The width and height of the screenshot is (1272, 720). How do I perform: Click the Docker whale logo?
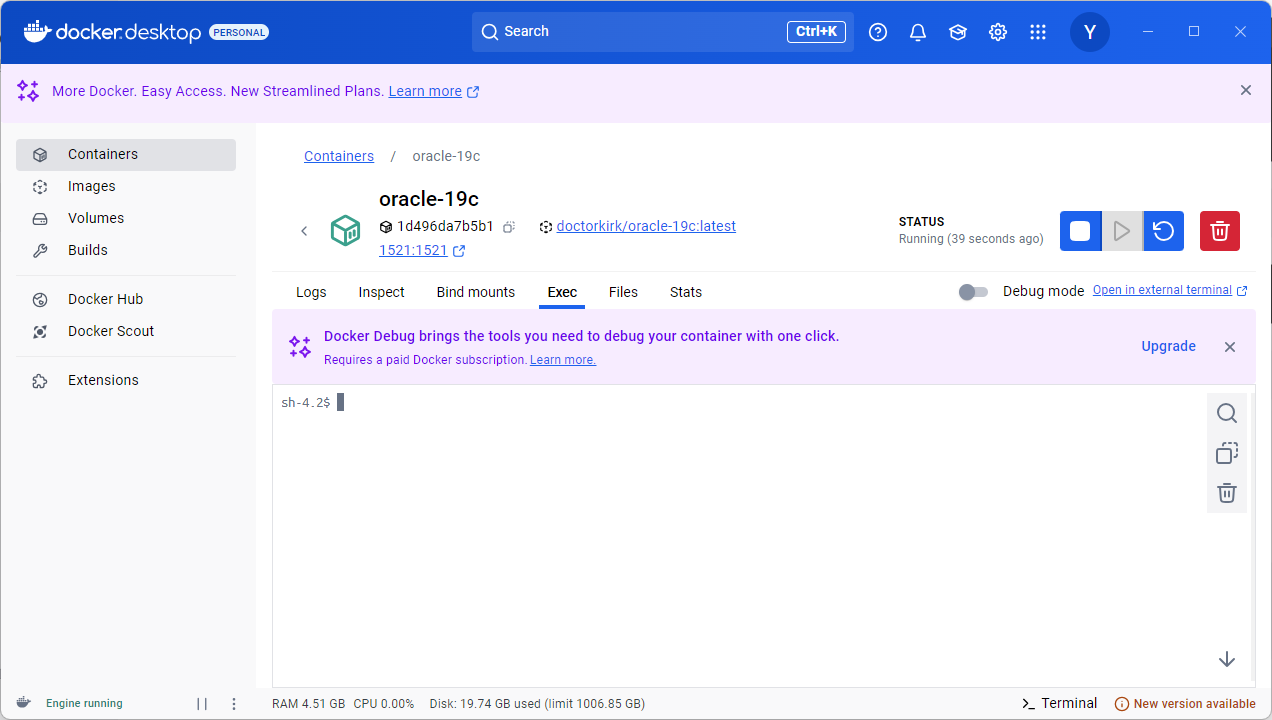pyautogui.click(x=36, y=31)
